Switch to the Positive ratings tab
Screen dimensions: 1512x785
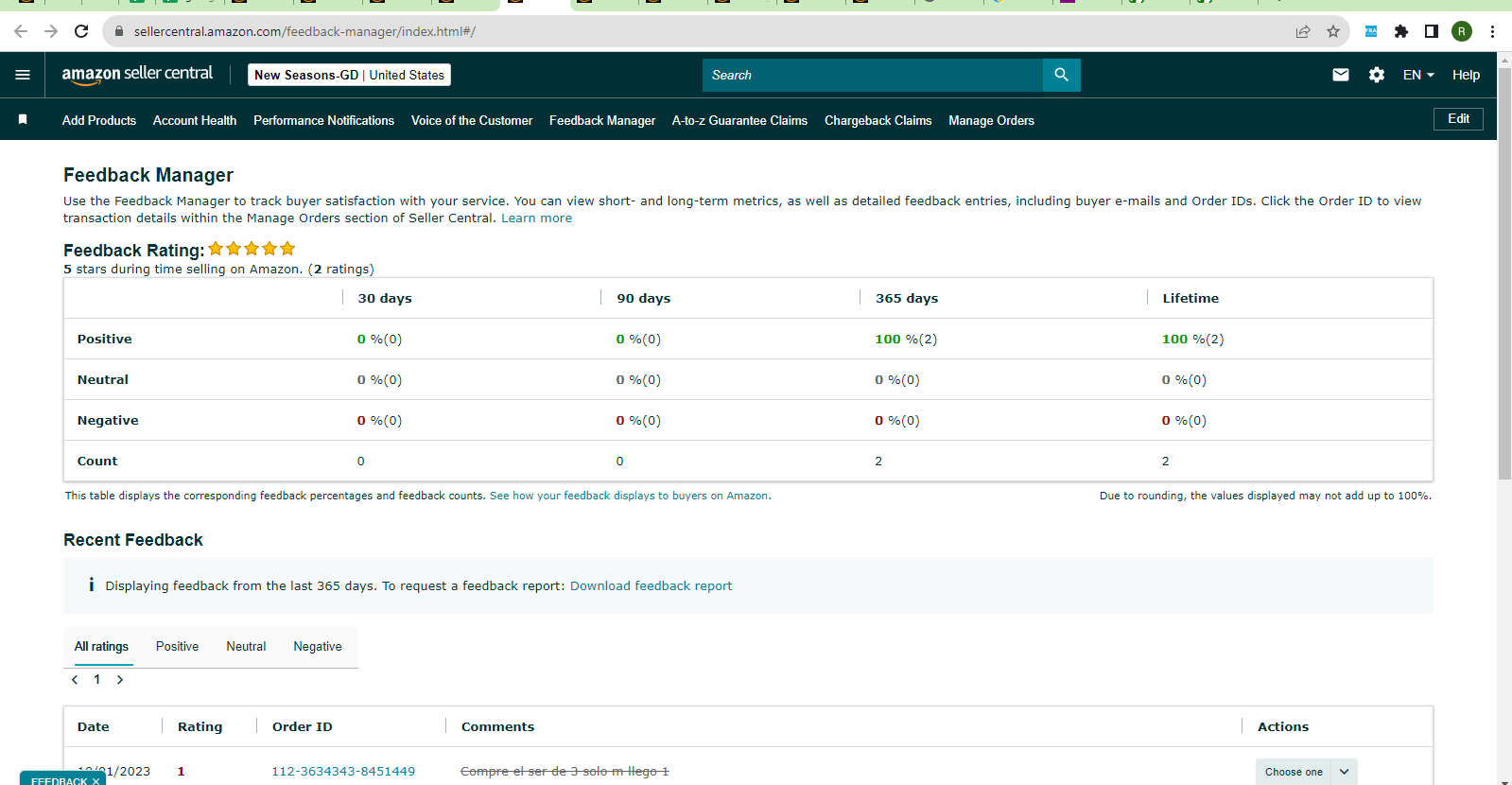[177, 647]
